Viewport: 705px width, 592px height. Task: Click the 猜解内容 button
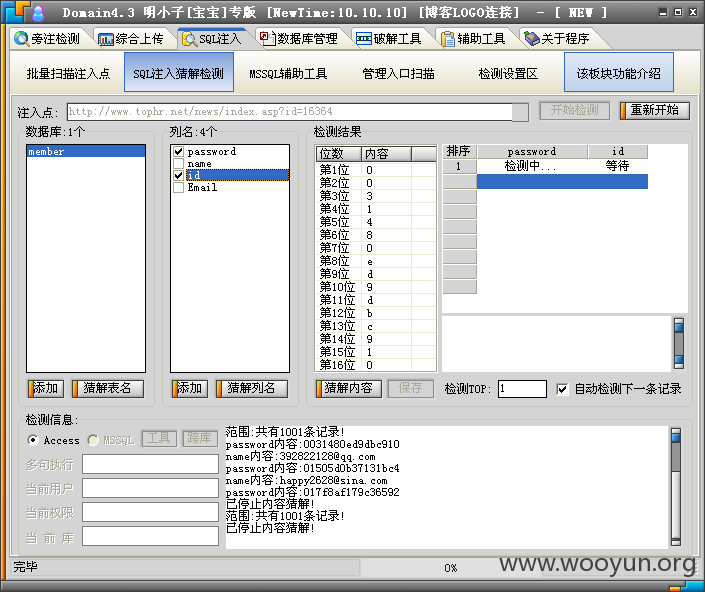coord(349,388)
